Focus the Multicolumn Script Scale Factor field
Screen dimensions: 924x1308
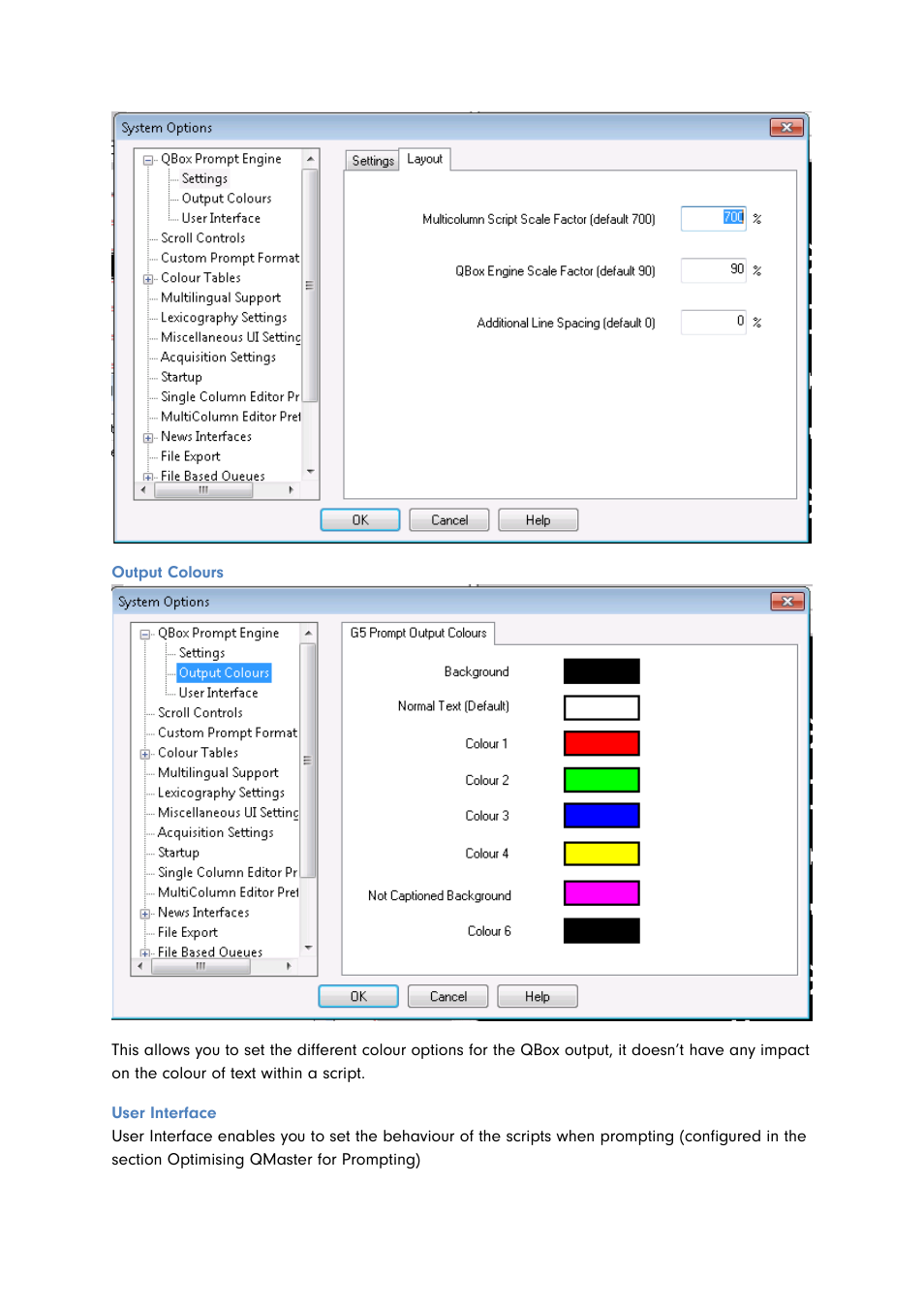(714, 218)
